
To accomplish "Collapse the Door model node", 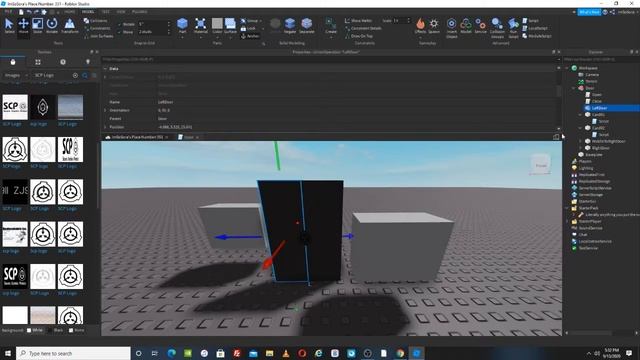I will coord(573,88).
